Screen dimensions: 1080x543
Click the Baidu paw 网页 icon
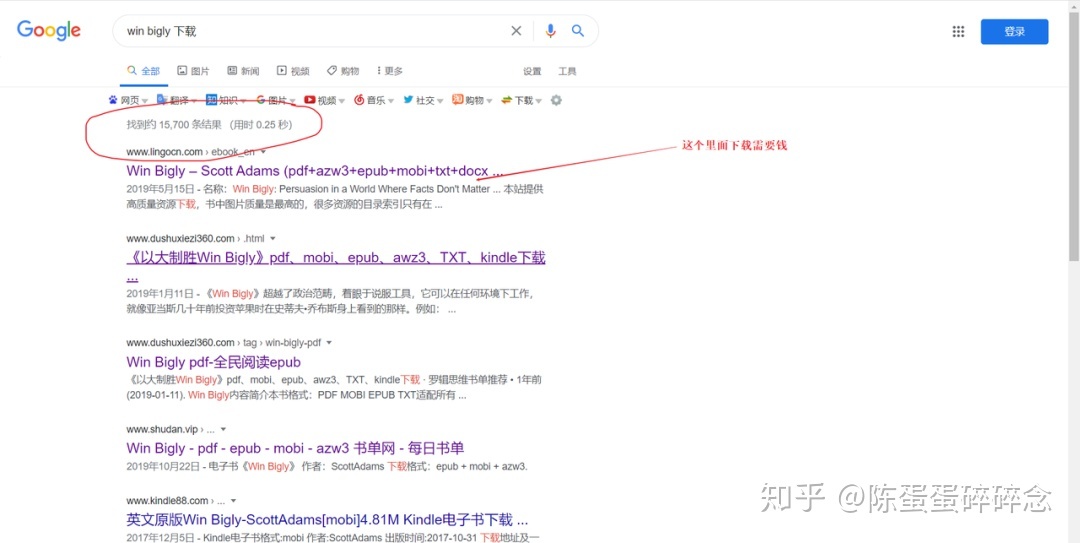tap(113, 100)
